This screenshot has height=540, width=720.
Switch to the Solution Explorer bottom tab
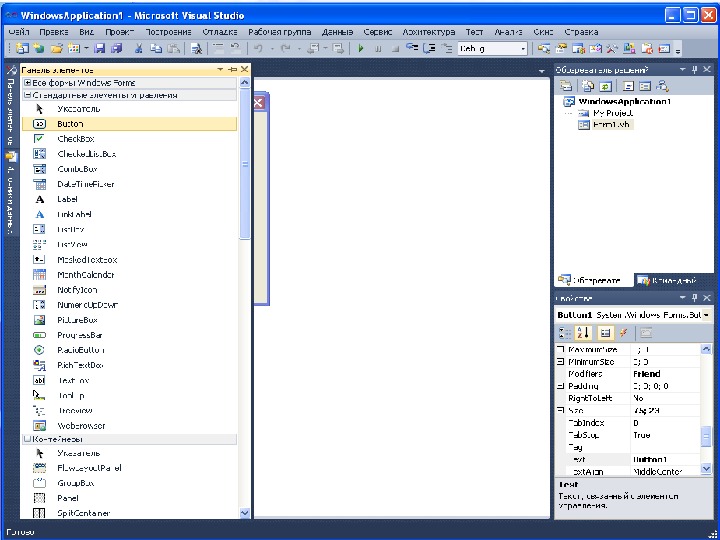click(x=593, y=280)
